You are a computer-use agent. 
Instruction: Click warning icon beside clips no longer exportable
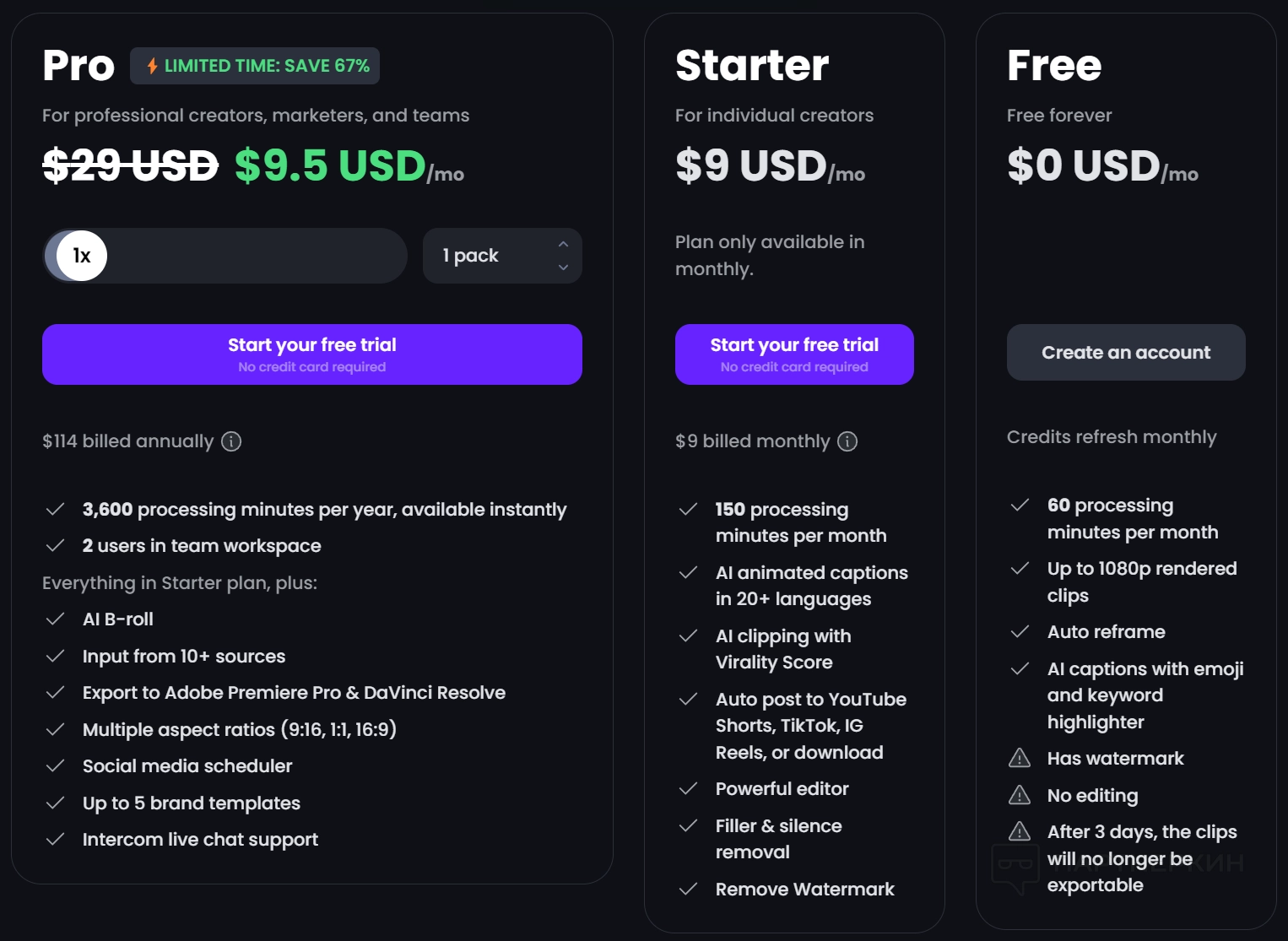click(1020, 832)
